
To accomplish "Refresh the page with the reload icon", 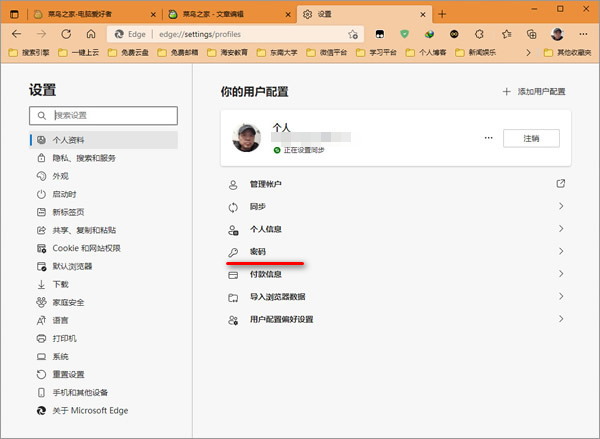I will [66, 33].
